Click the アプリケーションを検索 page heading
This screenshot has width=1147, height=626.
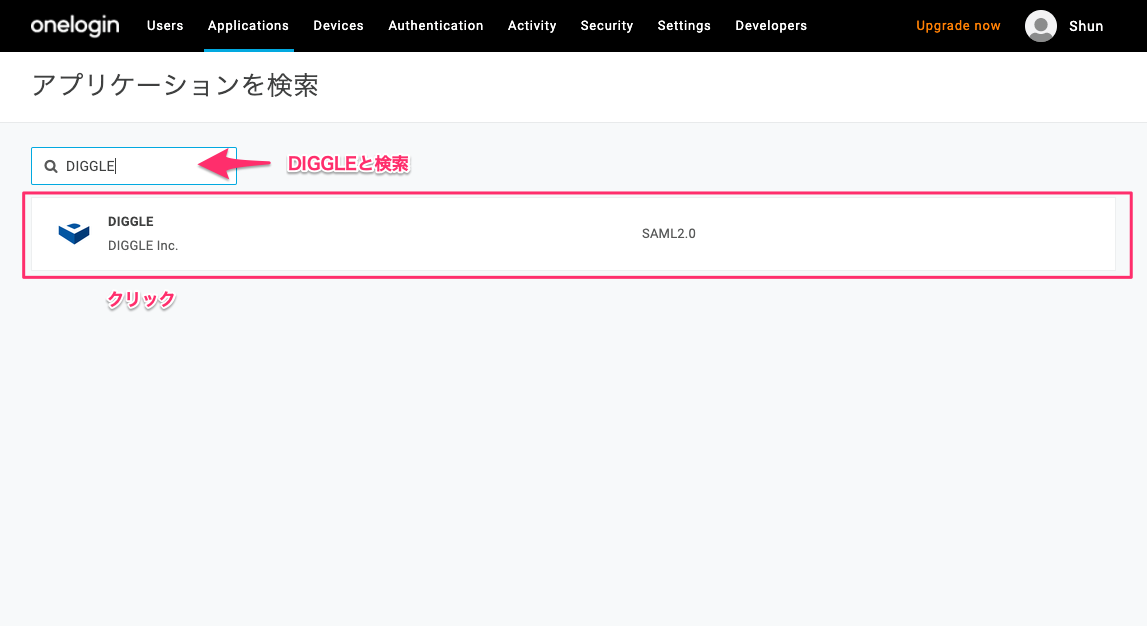coord(175,86)
